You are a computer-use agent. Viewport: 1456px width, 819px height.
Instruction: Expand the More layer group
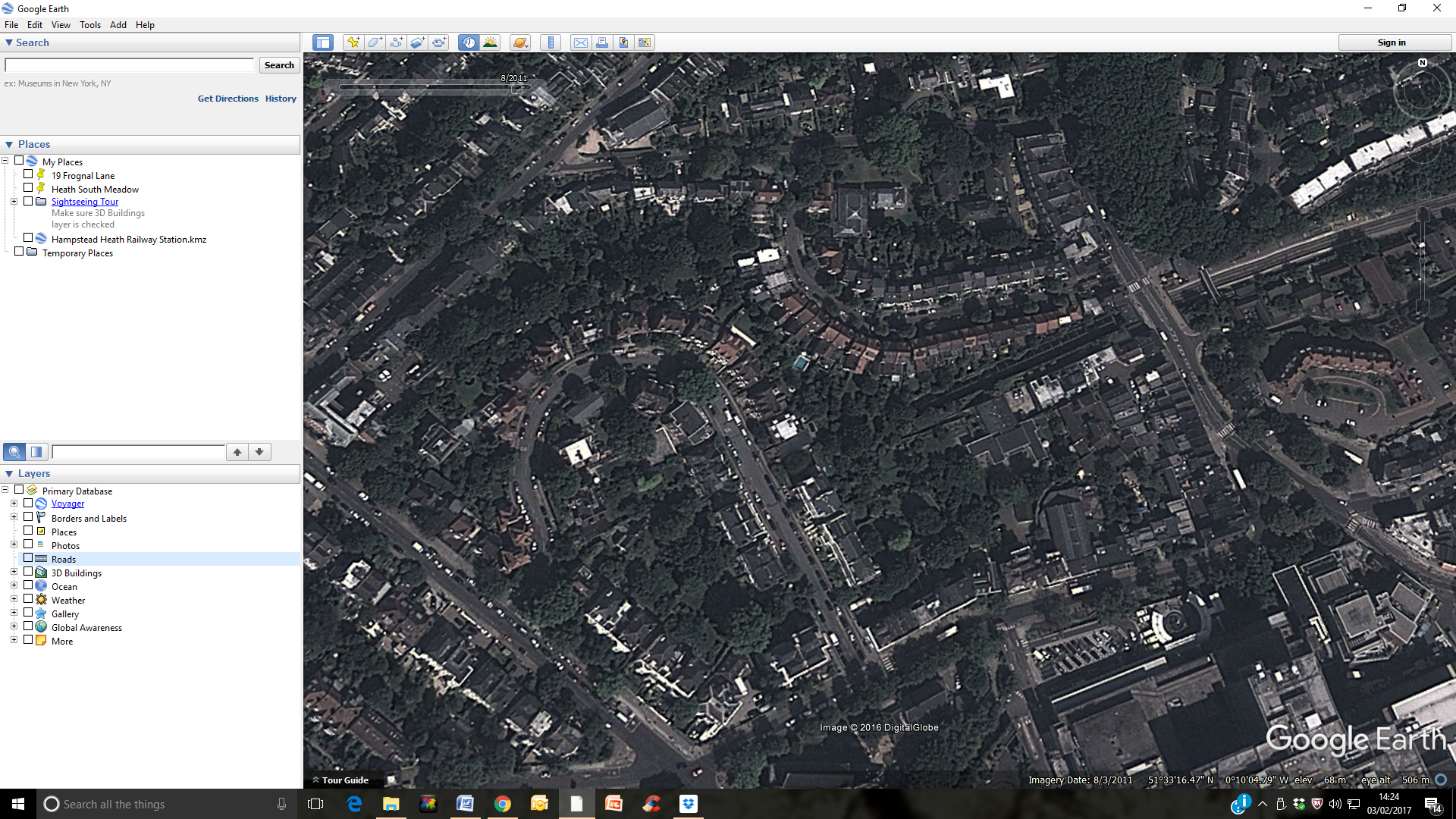click(x=14, y=640)
